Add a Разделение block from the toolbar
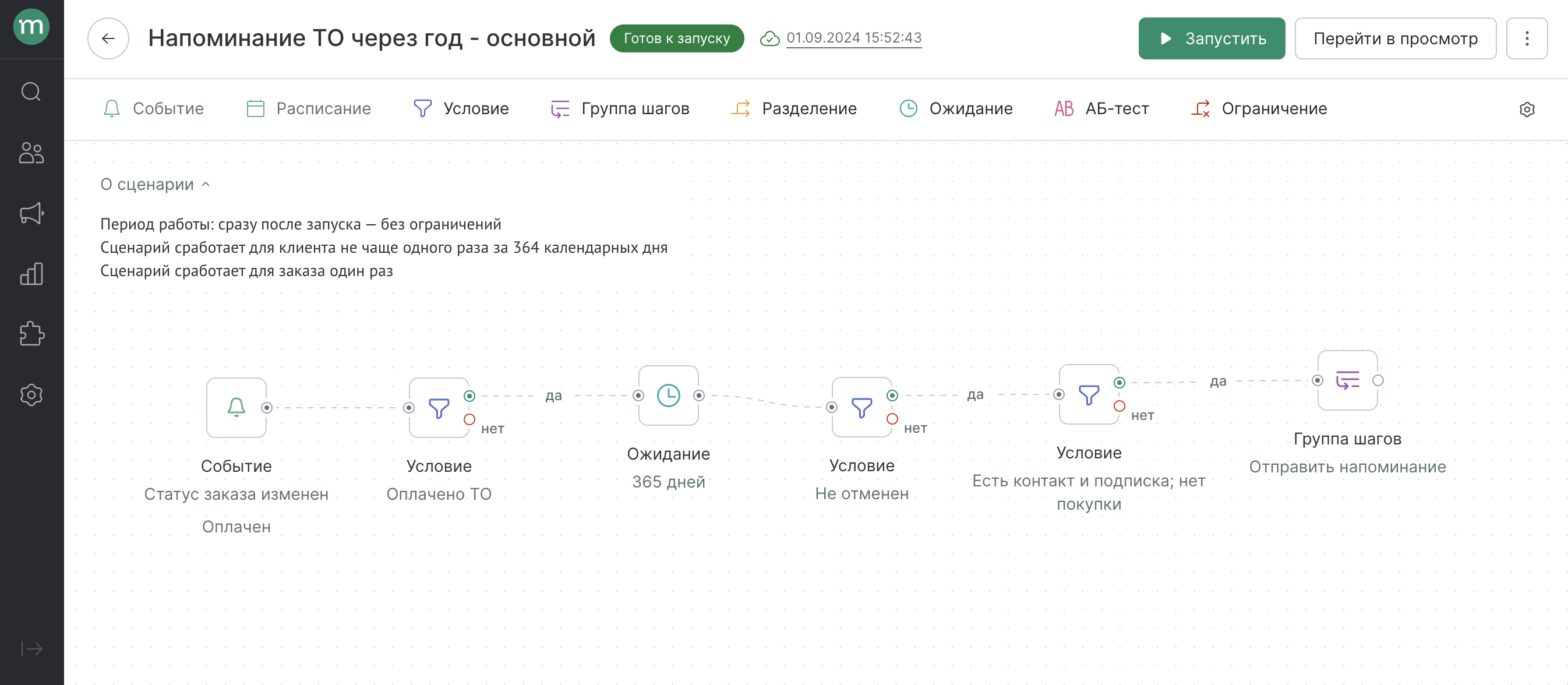This screenshot has height=685, width=1568. point(794,109)
